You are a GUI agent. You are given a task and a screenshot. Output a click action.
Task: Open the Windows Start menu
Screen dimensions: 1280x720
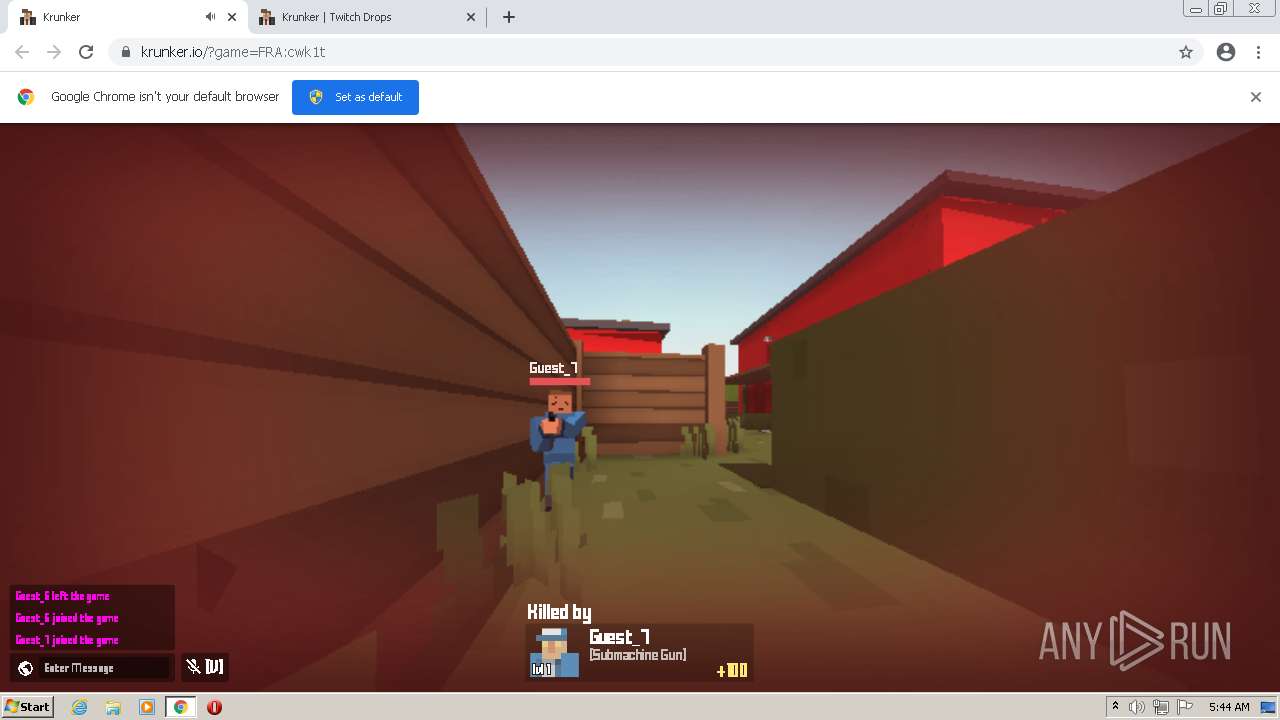[28, 706]
